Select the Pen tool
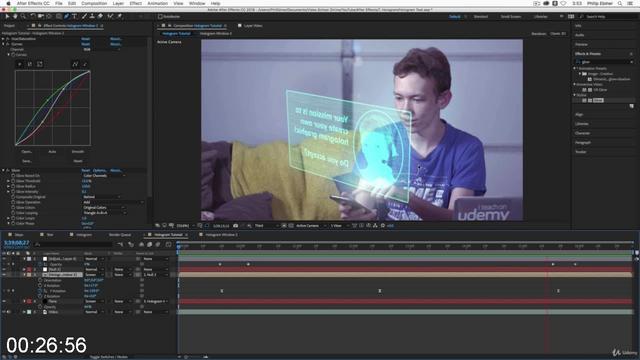 pos(67,16)
